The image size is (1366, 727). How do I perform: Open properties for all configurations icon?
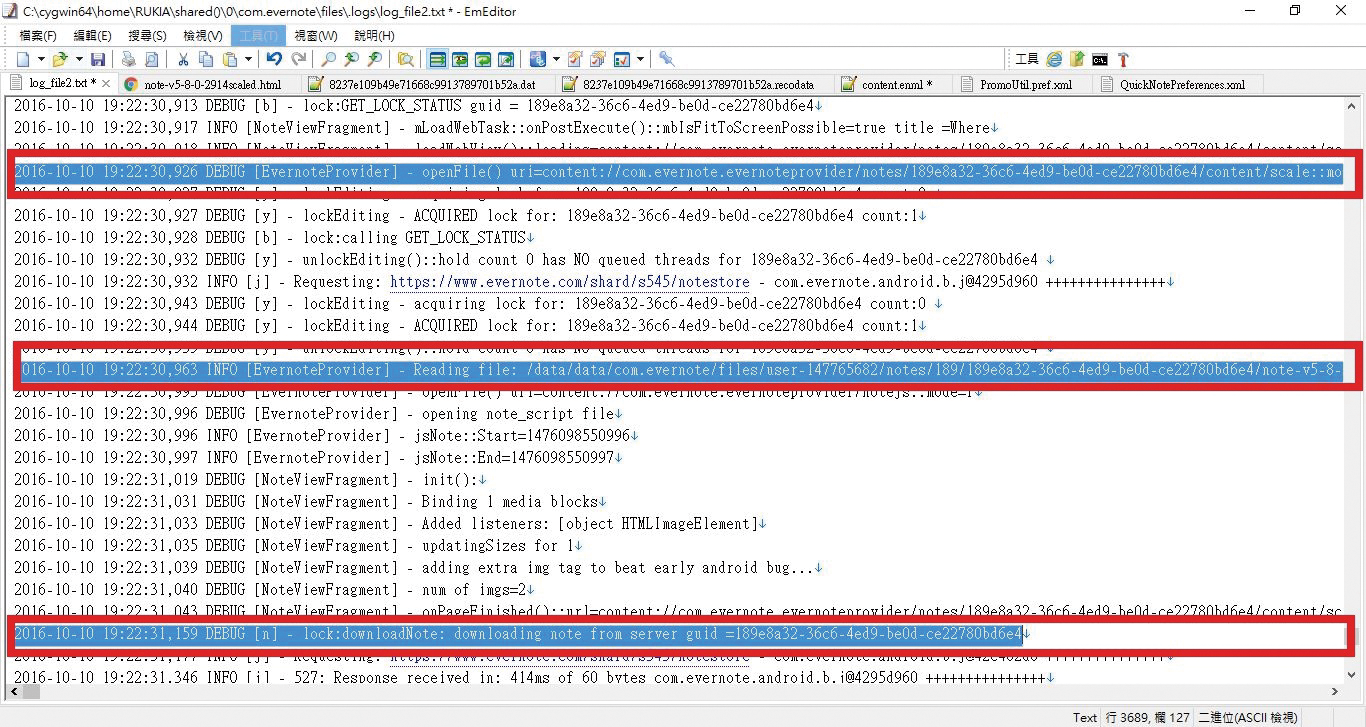[x=598, y=59]
